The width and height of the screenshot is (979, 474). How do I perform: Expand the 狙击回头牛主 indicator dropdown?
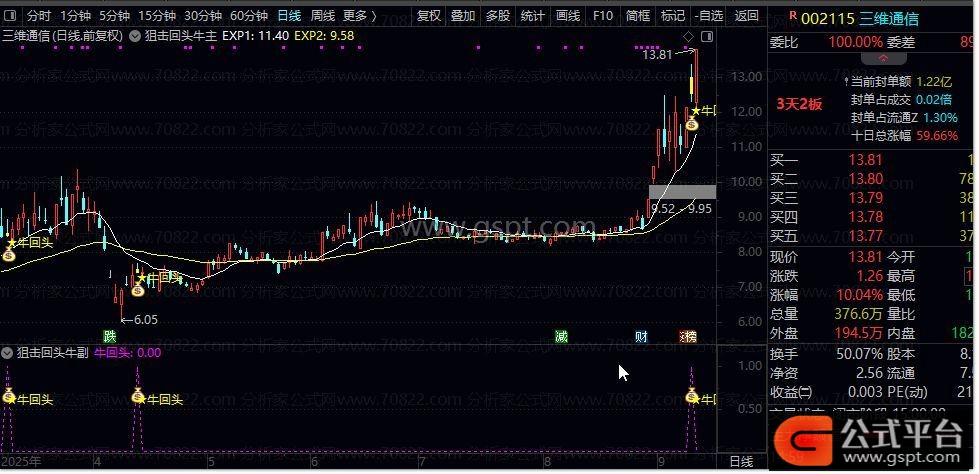pyautogui.click(x=135, y=35)
